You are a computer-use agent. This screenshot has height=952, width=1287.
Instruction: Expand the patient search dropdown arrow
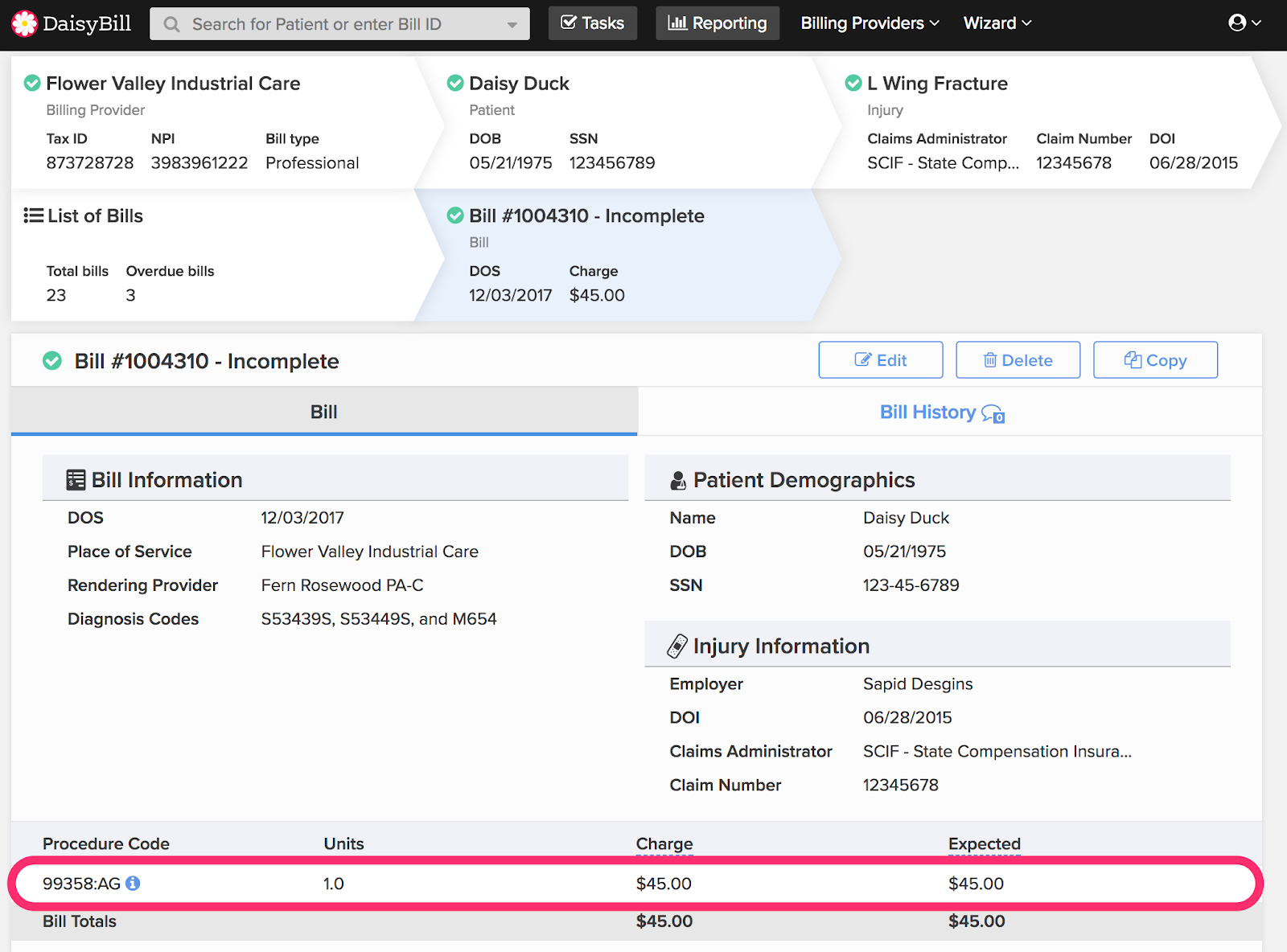pyautogui.click(x=512, y=24)
